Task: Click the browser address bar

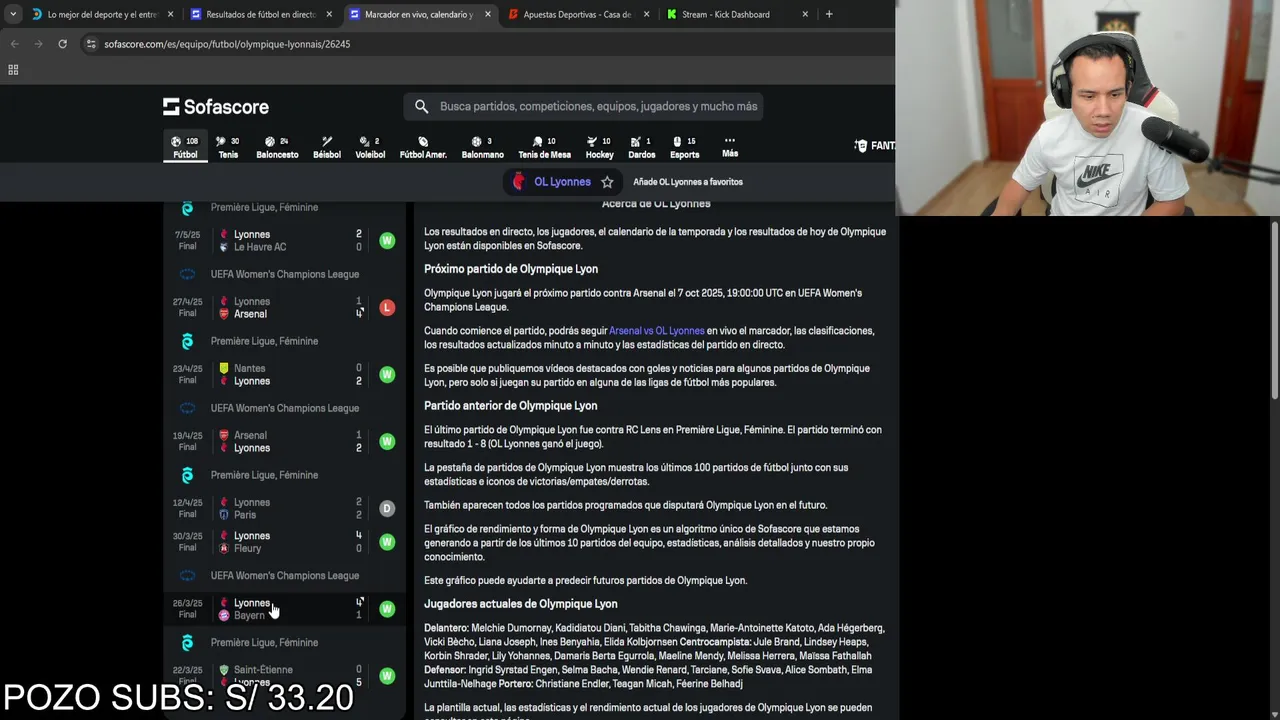Action: 480,44
